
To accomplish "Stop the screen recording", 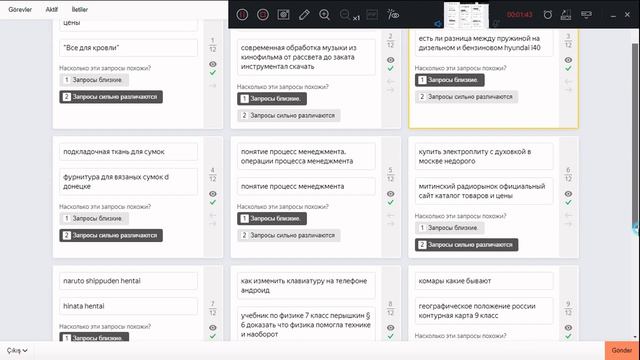I will [x=263, y=15].
